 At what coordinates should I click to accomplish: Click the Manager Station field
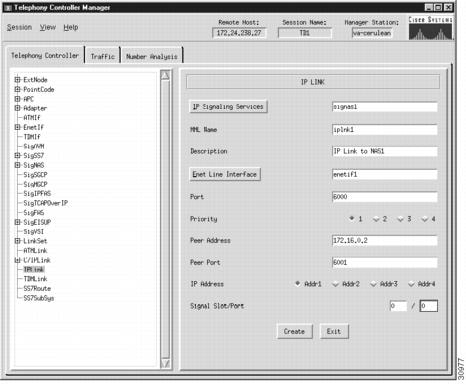pos(372,33)
